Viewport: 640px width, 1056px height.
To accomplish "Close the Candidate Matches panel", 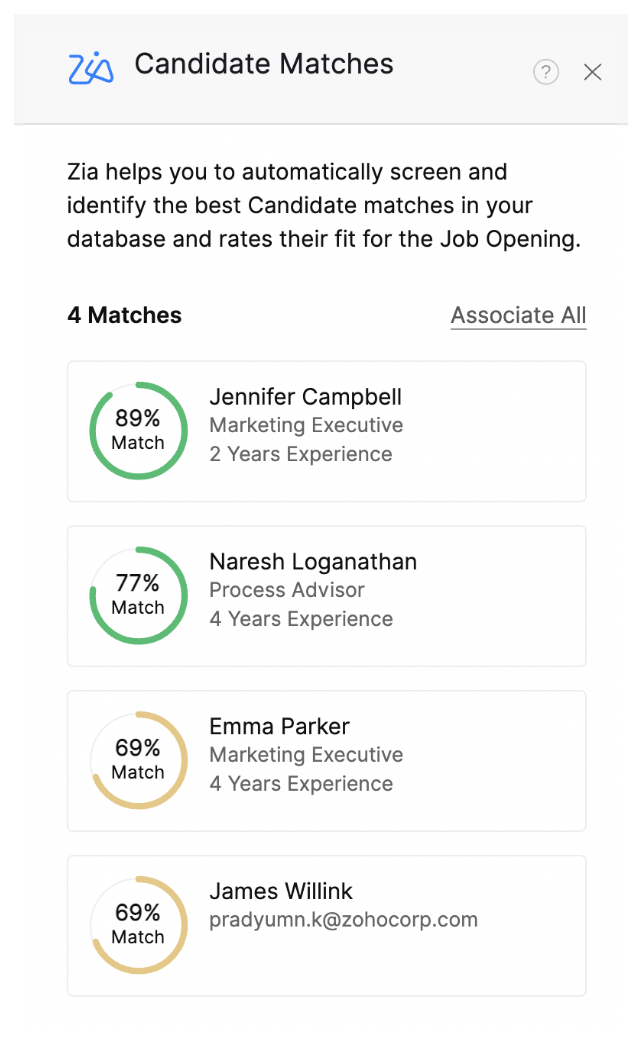I will (x=593, y=72).
